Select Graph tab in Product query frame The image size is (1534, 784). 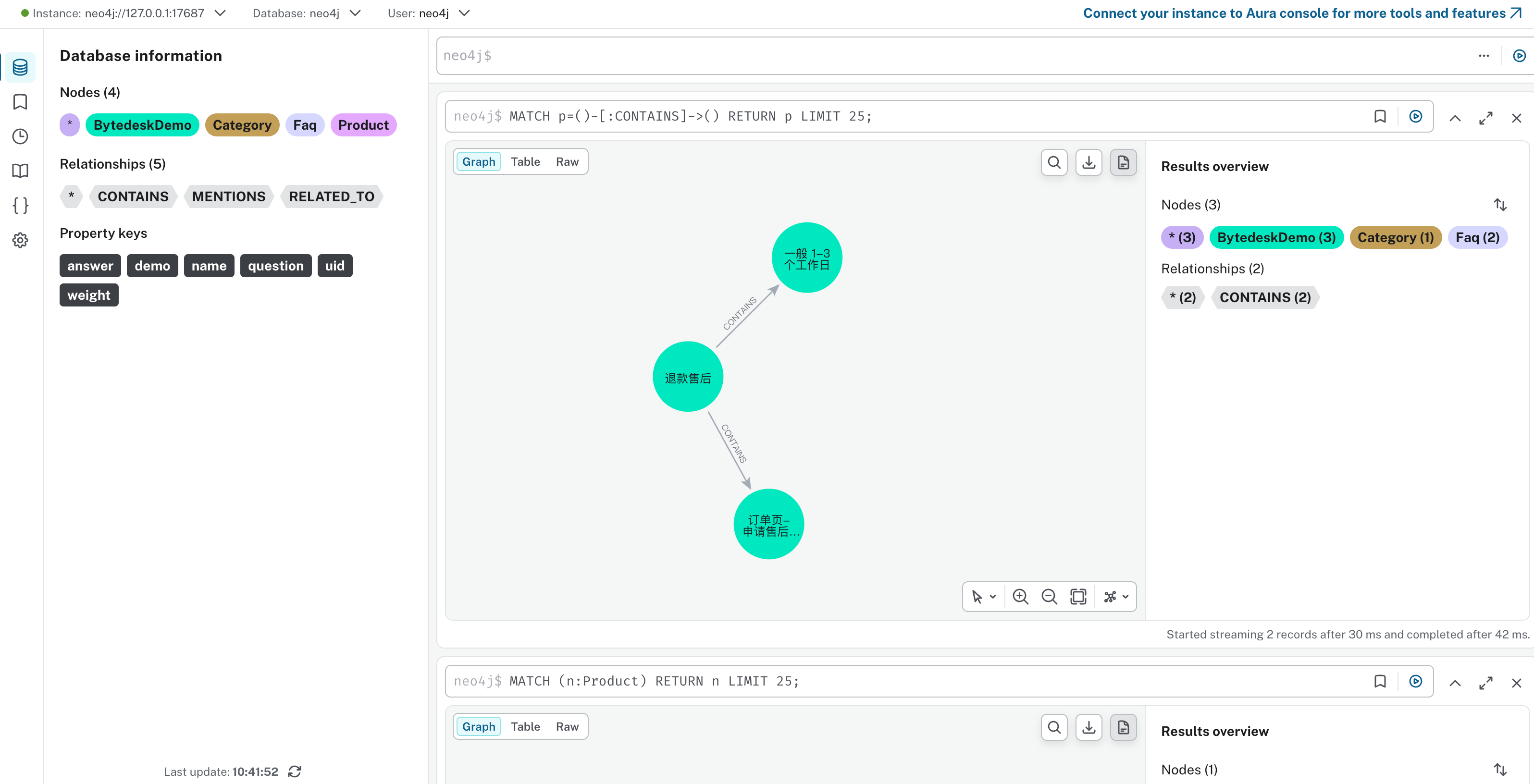coord(478,727)
